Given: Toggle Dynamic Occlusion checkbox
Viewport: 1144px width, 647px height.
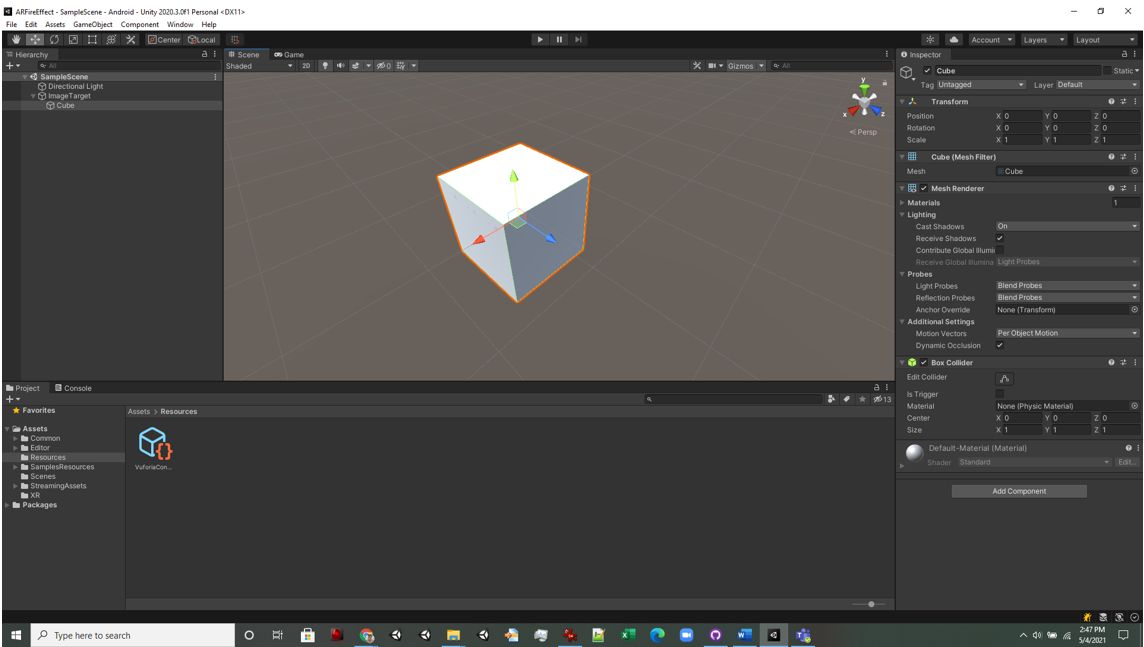Looking at the screenshot, I should [x=1000, y=345].
